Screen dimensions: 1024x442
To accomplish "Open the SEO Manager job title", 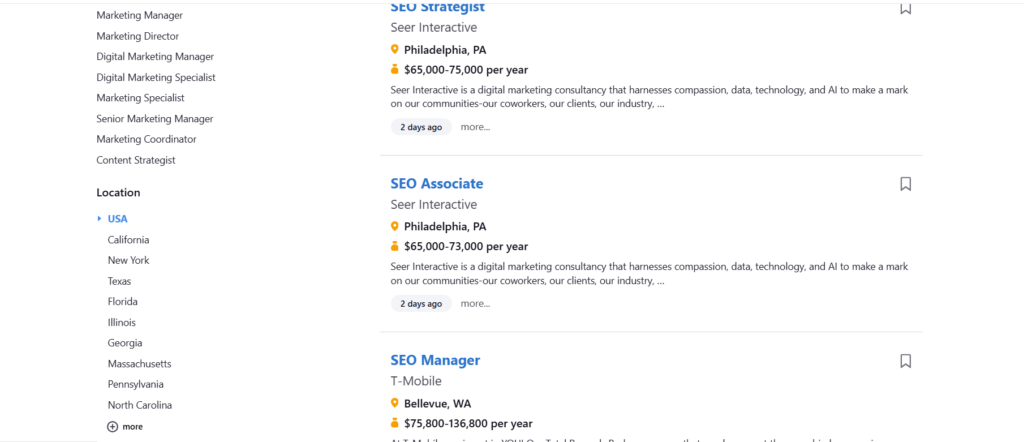I will coord(435,360).
